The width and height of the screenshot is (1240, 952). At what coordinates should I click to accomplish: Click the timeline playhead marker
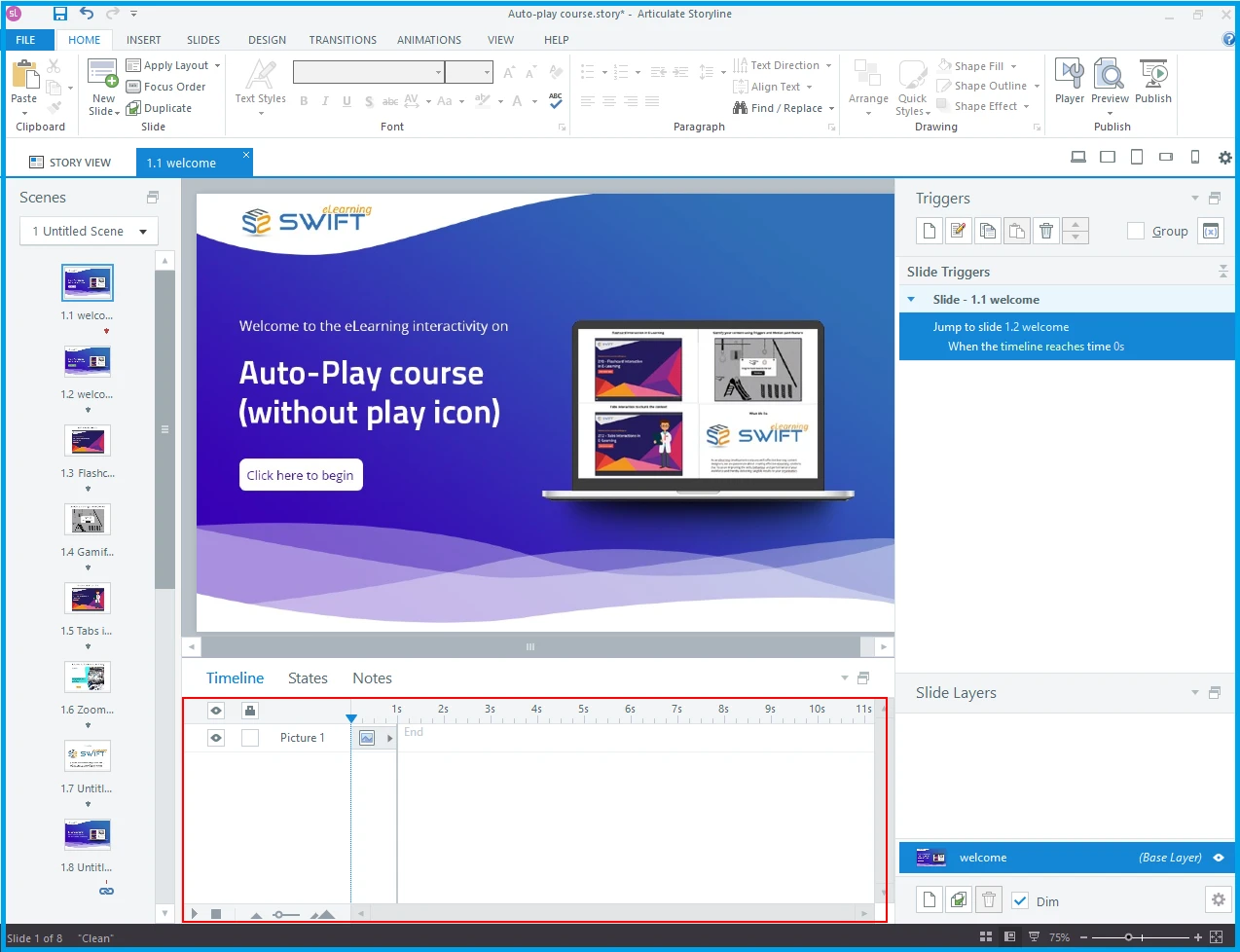point(351,718)
